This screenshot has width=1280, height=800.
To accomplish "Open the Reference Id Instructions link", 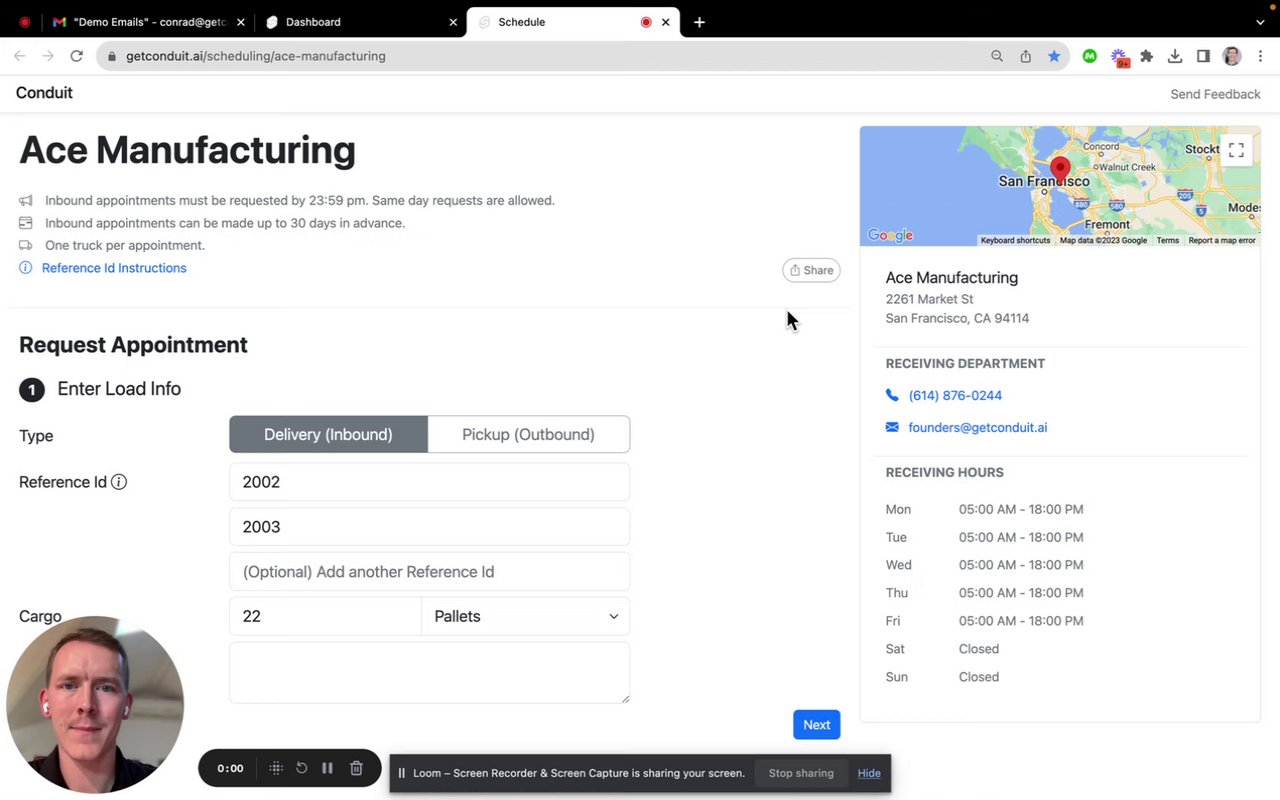I will 114,268.
